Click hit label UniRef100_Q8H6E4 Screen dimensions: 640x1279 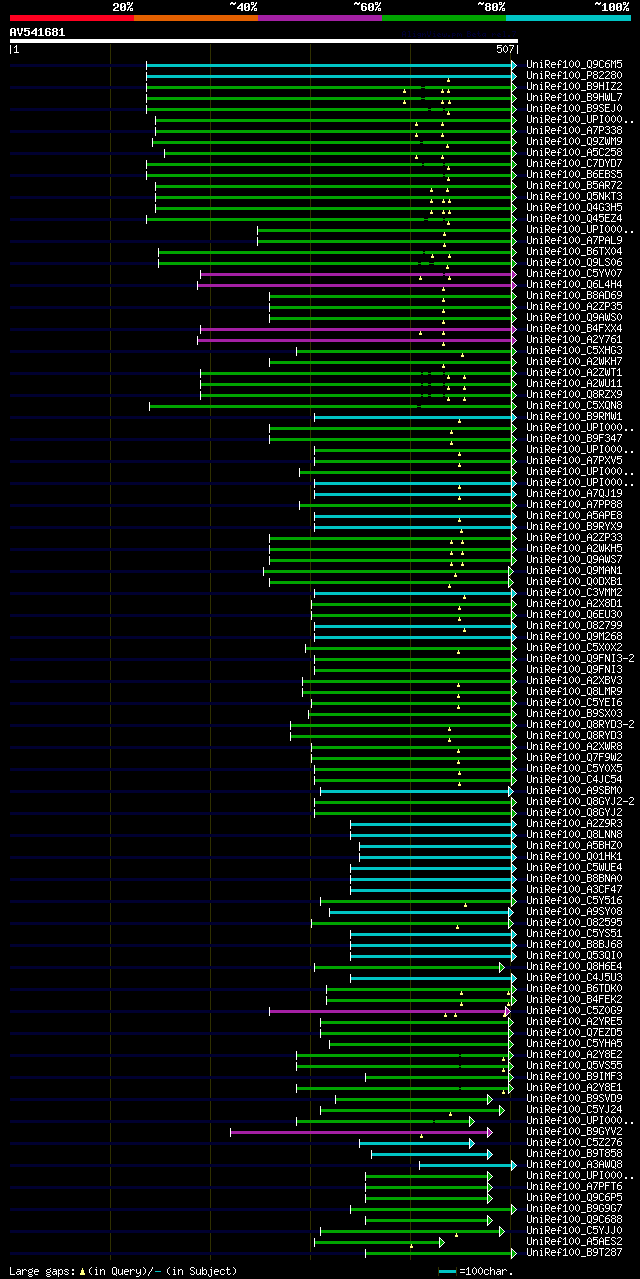coord(574,967)
